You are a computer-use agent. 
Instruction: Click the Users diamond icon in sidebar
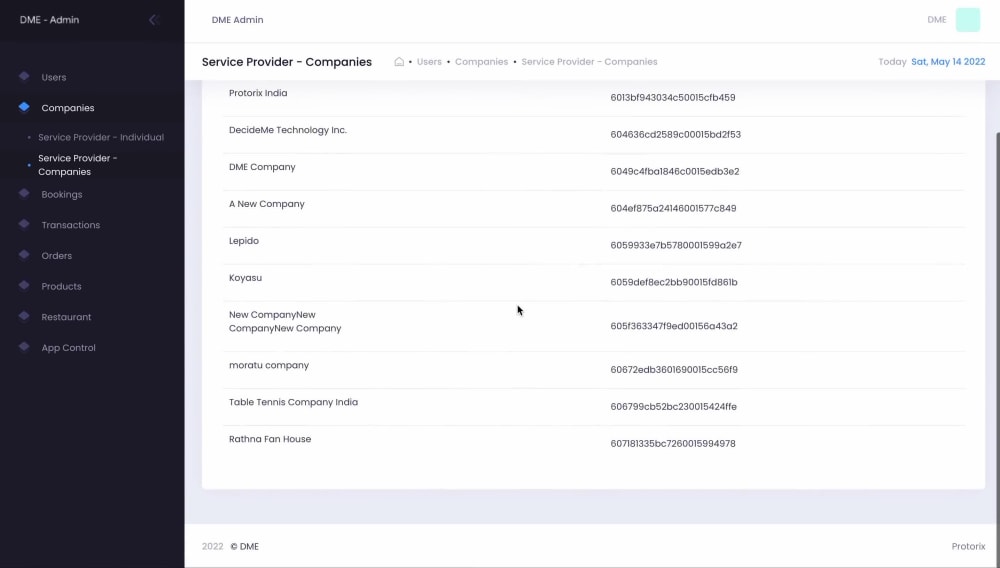pyautogui.click(x=24, y=76)
